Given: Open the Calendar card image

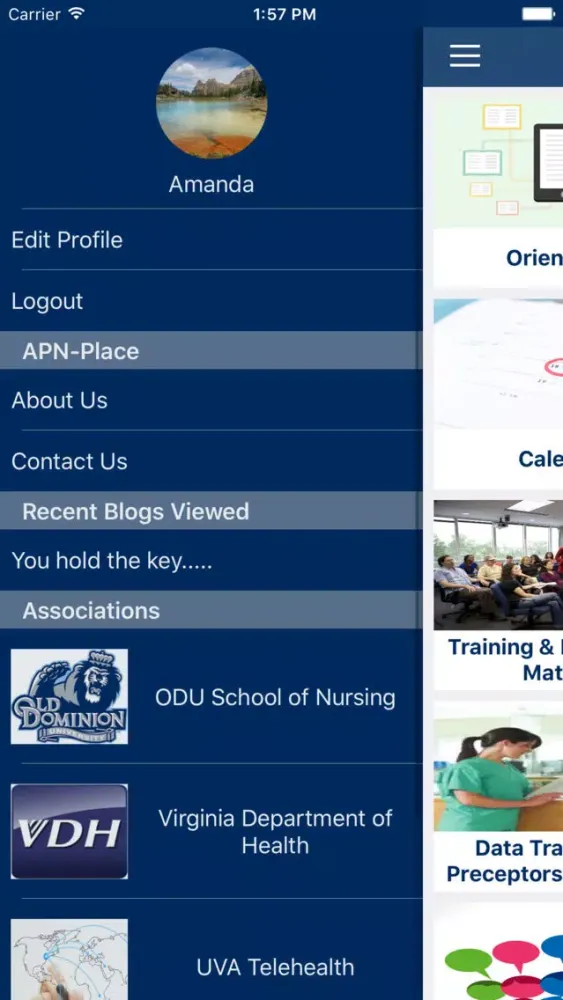Looking at the screenshot, I should 498,363.
